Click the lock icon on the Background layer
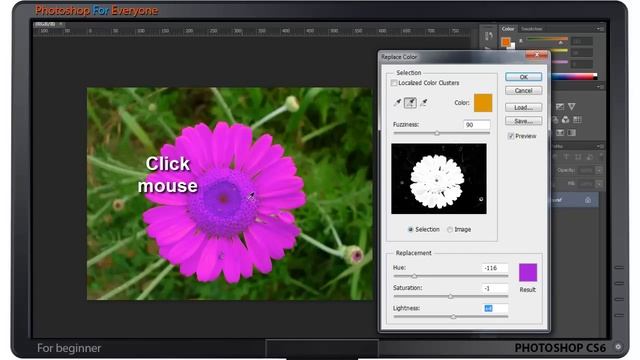This screenshot has height=360, width=640. [x=588, y=200]
